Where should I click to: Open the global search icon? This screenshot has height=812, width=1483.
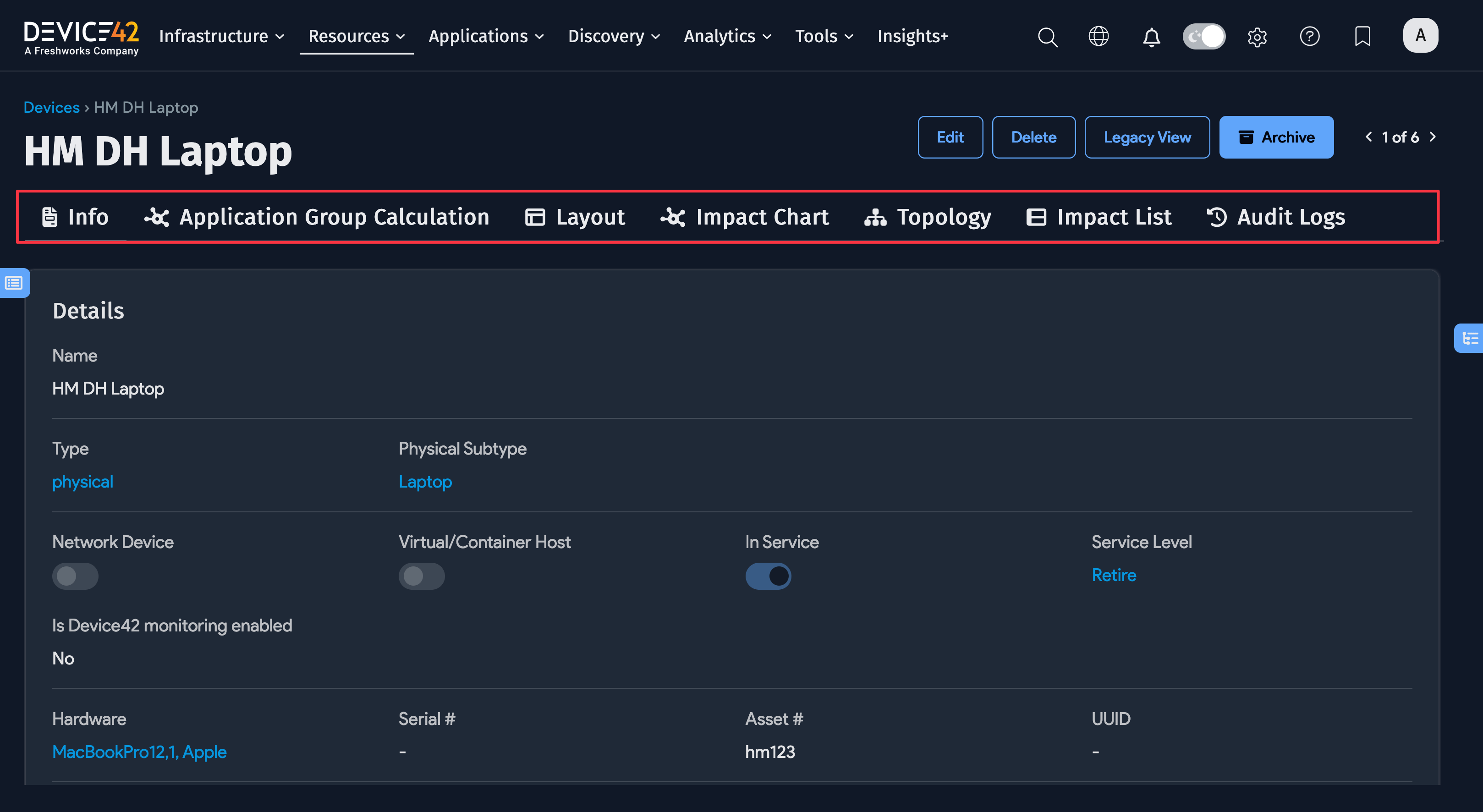1047,37
